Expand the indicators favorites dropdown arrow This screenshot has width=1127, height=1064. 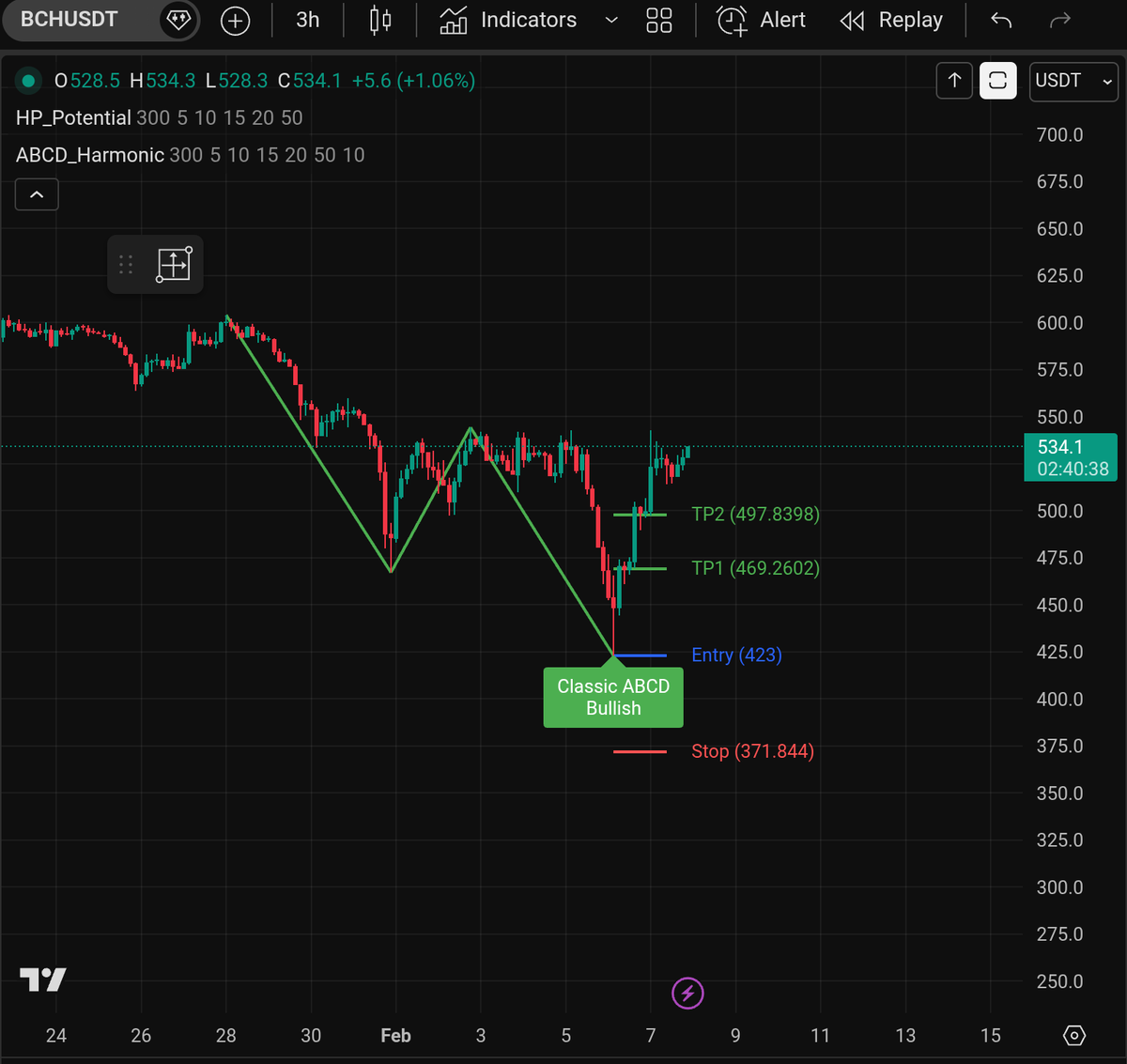pos(611,20)
